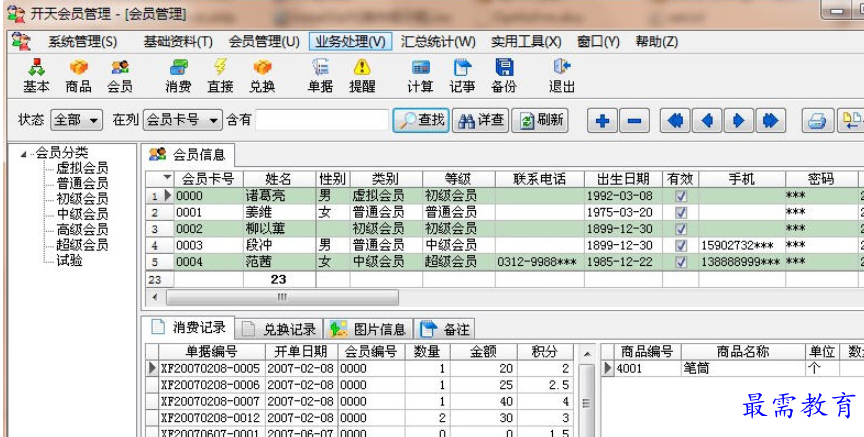Jump to last record arrow

770,120
